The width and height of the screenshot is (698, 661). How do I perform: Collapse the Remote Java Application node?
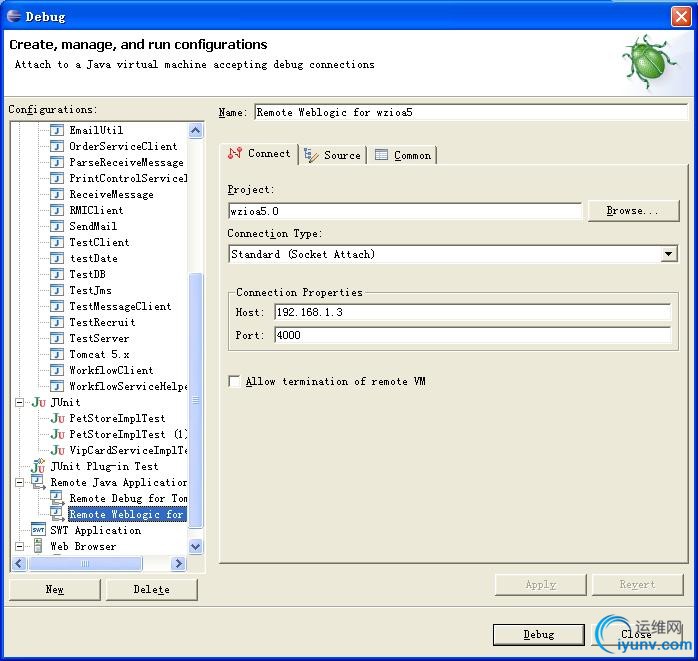pos(20,483)
